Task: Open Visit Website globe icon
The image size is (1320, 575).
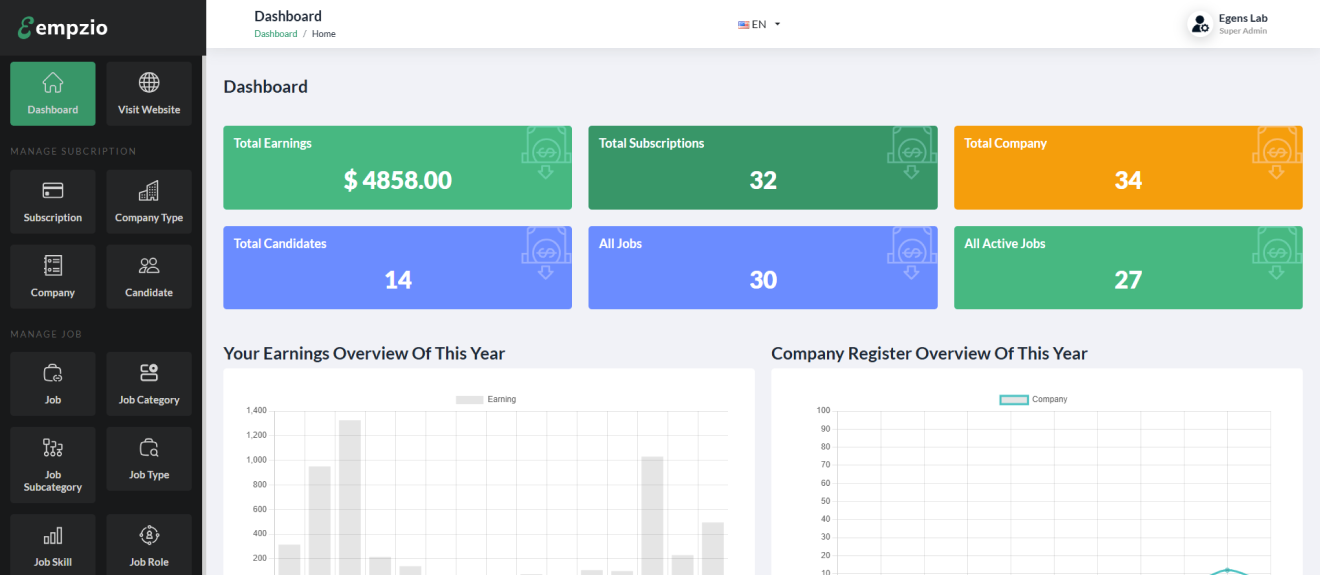Action: pos(149,83)
